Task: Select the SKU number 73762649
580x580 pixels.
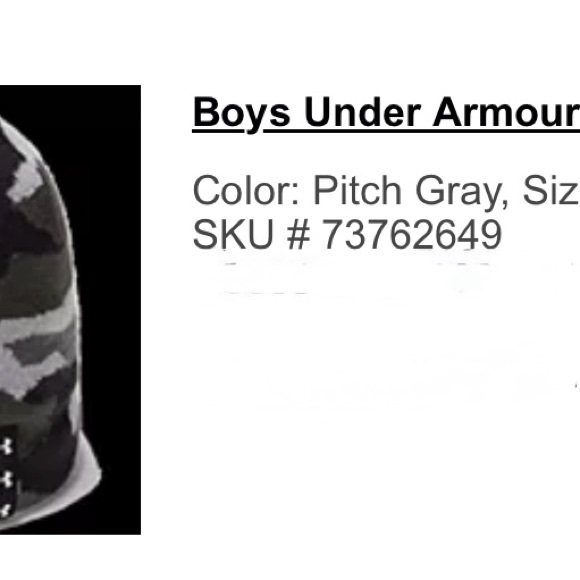Action: click(x=412, y=234)
